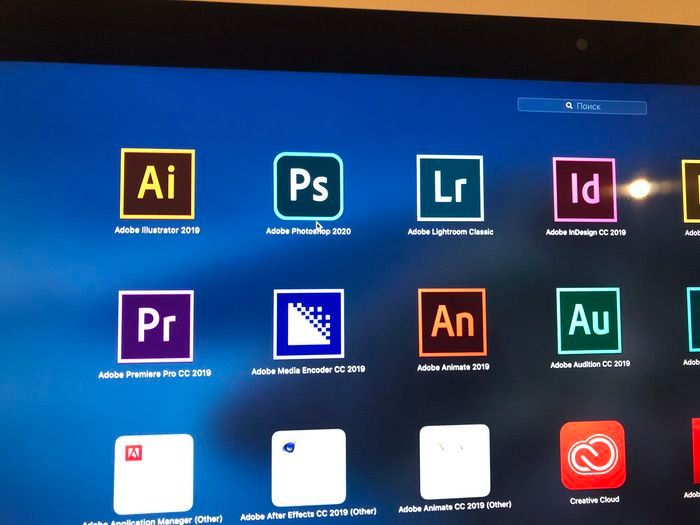The height and width of the screenshot is (525, 700).
Task: Click the "Adobe Audition CC 2019" label
Action: [x=590, y=364]
